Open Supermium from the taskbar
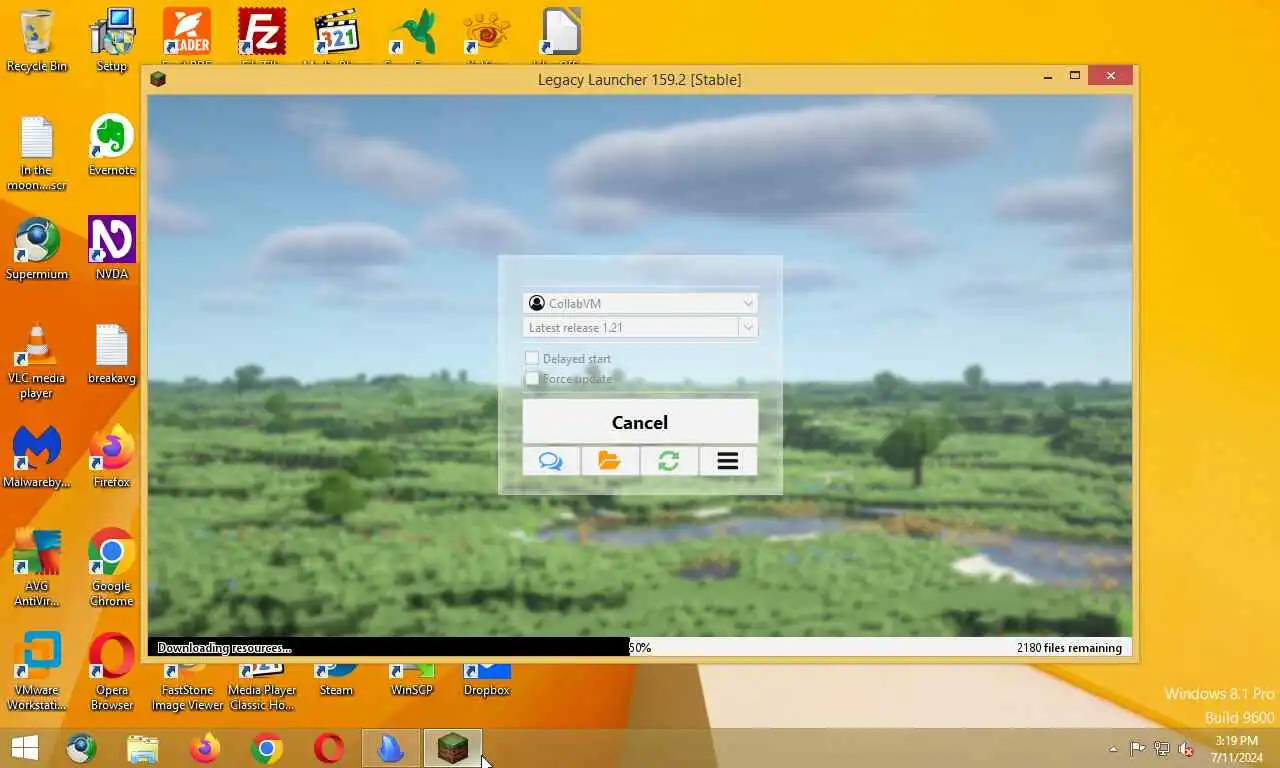This screenshot has height=768, width=1280. [x=81, y=748]
